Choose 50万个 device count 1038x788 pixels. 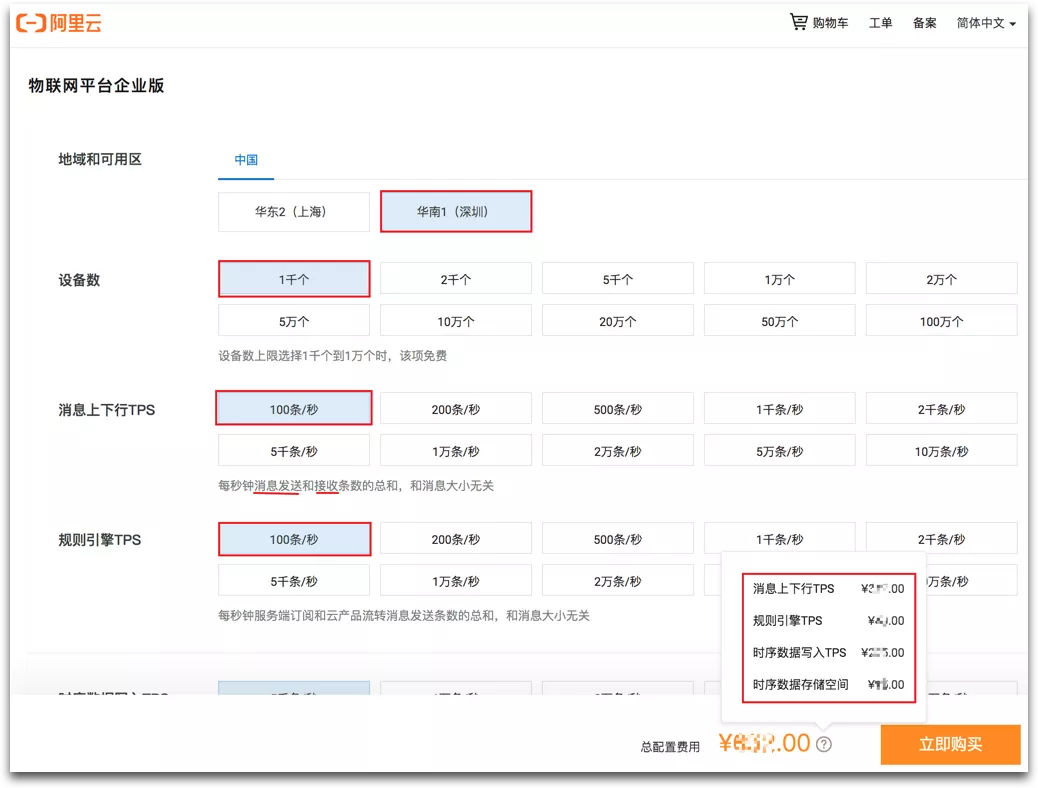pyautogui.click(x=780, y=321)
